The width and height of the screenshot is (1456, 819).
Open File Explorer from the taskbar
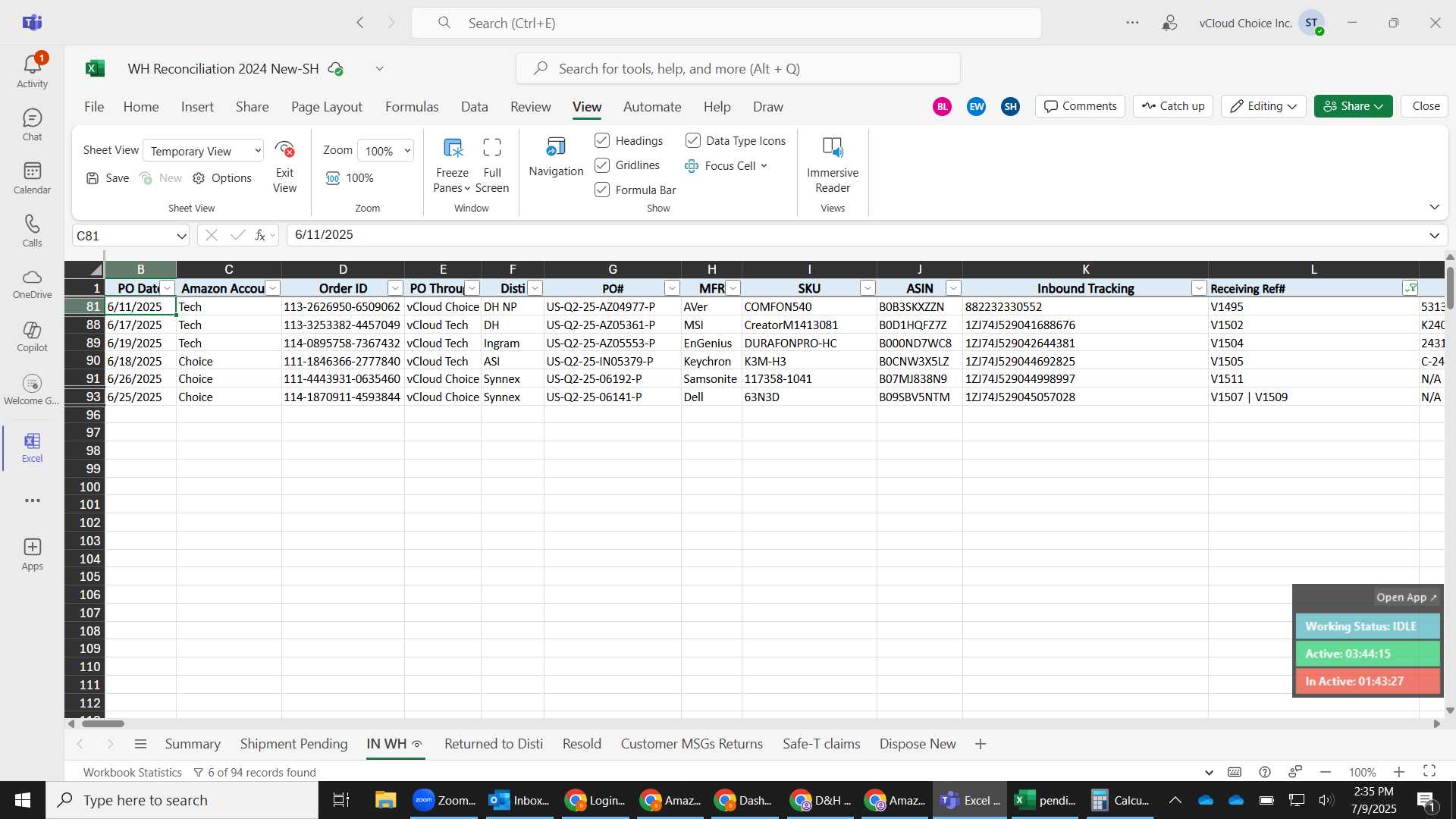(x=385, y=800)
